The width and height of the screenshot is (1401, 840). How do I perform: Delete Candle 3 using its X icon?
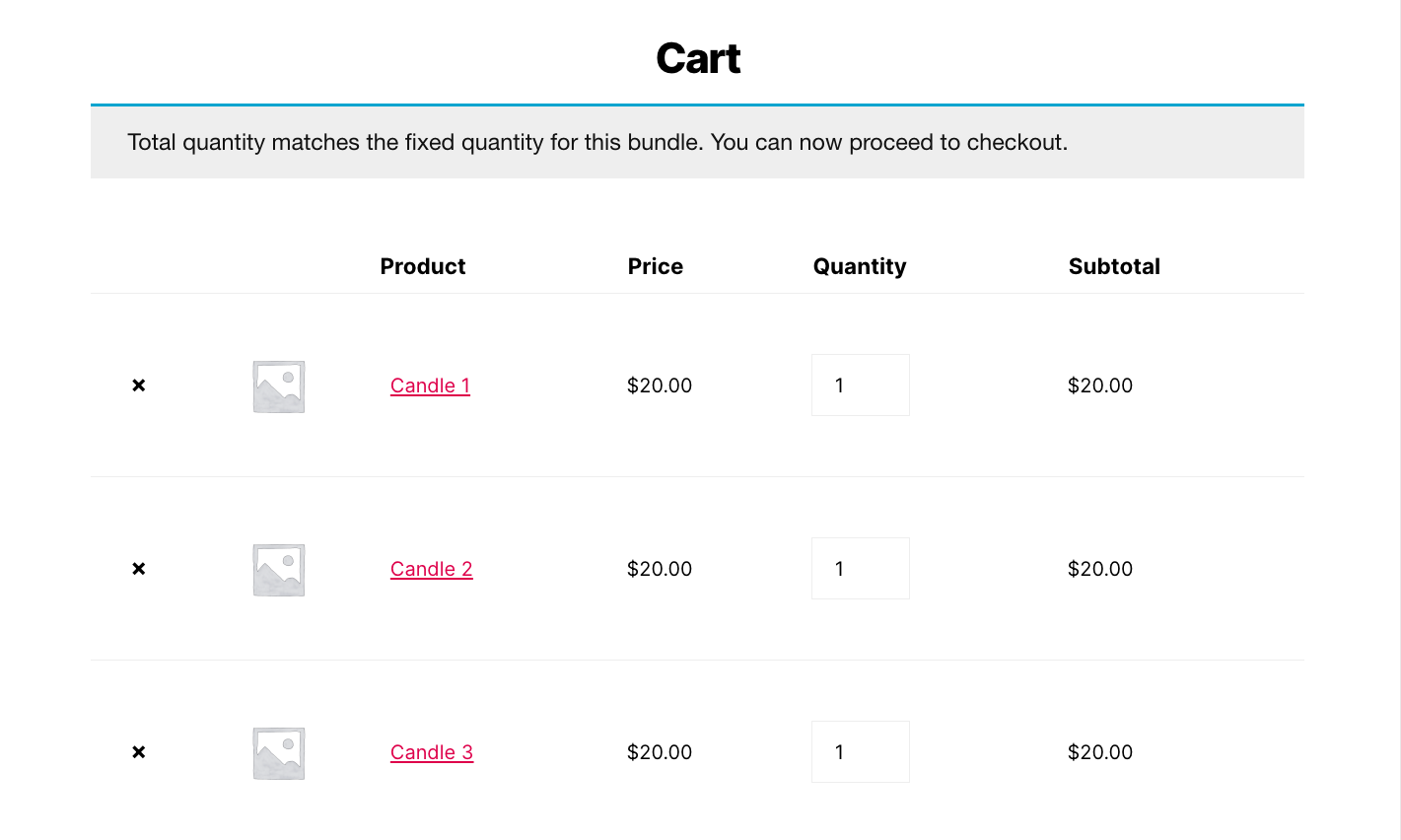tap(139, 752)
